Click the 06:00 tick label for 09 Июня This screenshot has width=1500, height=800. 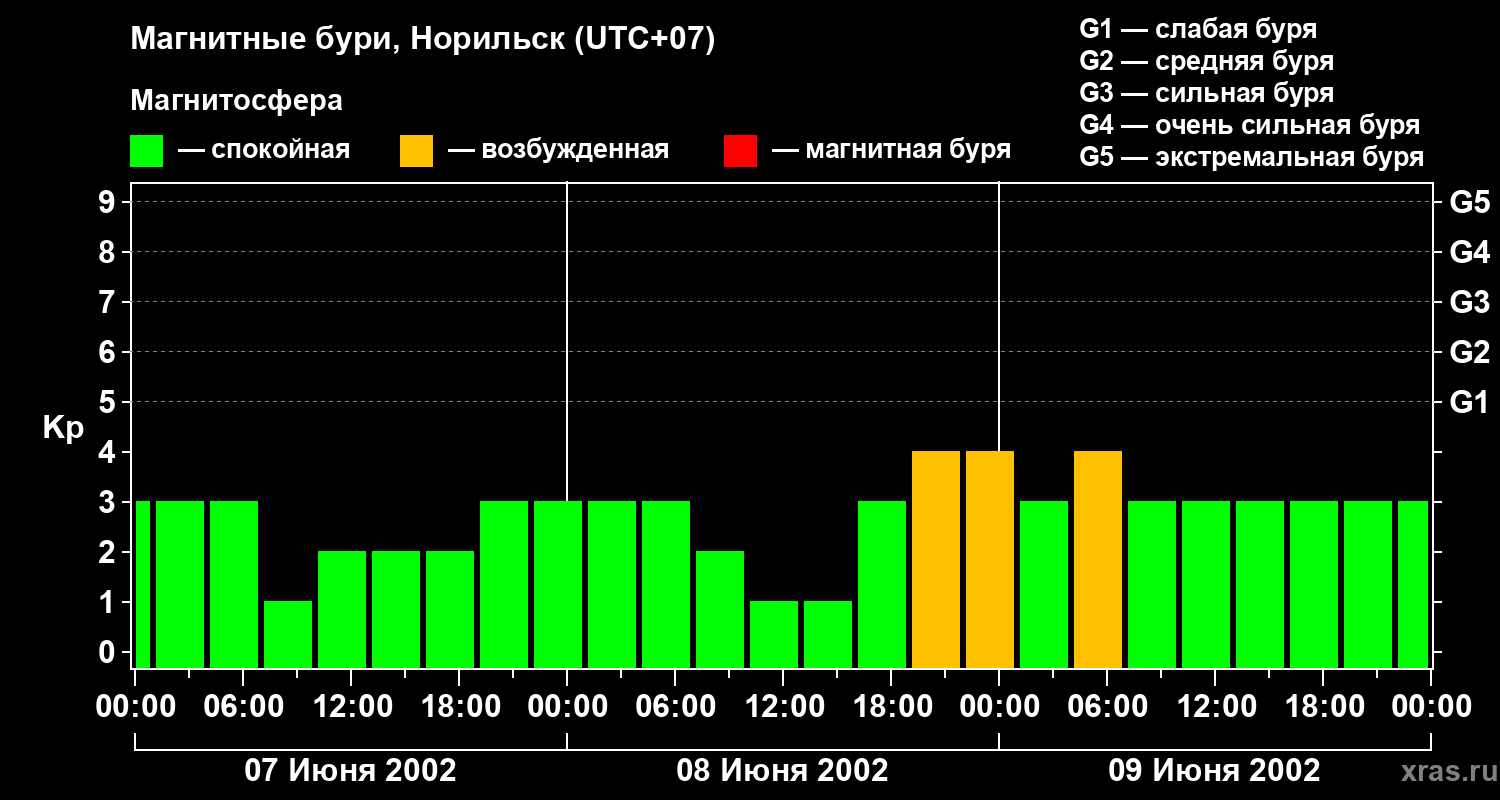pos(1107,706)
